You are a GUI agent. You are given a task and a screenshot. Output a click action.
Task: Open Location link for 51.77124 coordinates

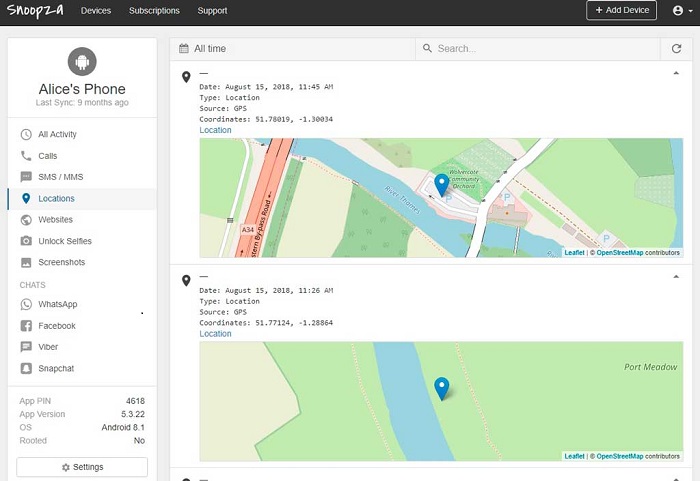pos(215,334)
